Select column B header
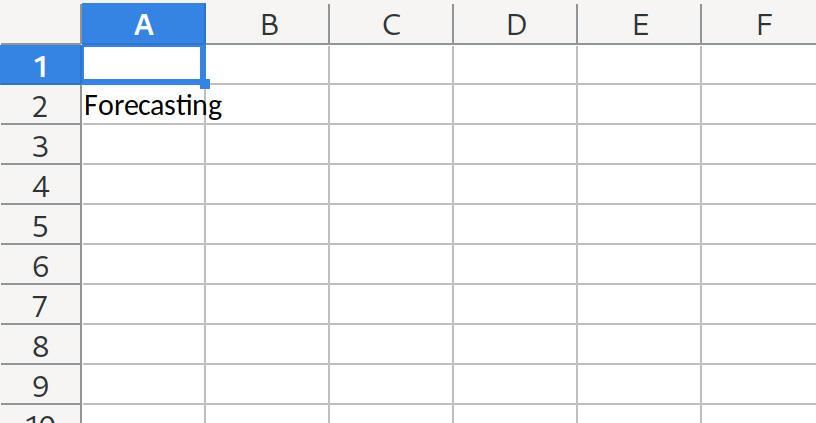Viewport: 816px width, 423px height. click(267, 25)
